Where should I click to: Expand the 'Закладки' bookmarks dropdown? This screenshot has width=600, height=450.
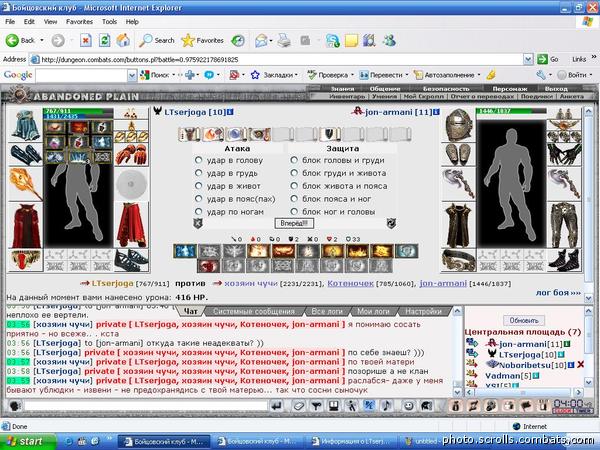point(296,75)
